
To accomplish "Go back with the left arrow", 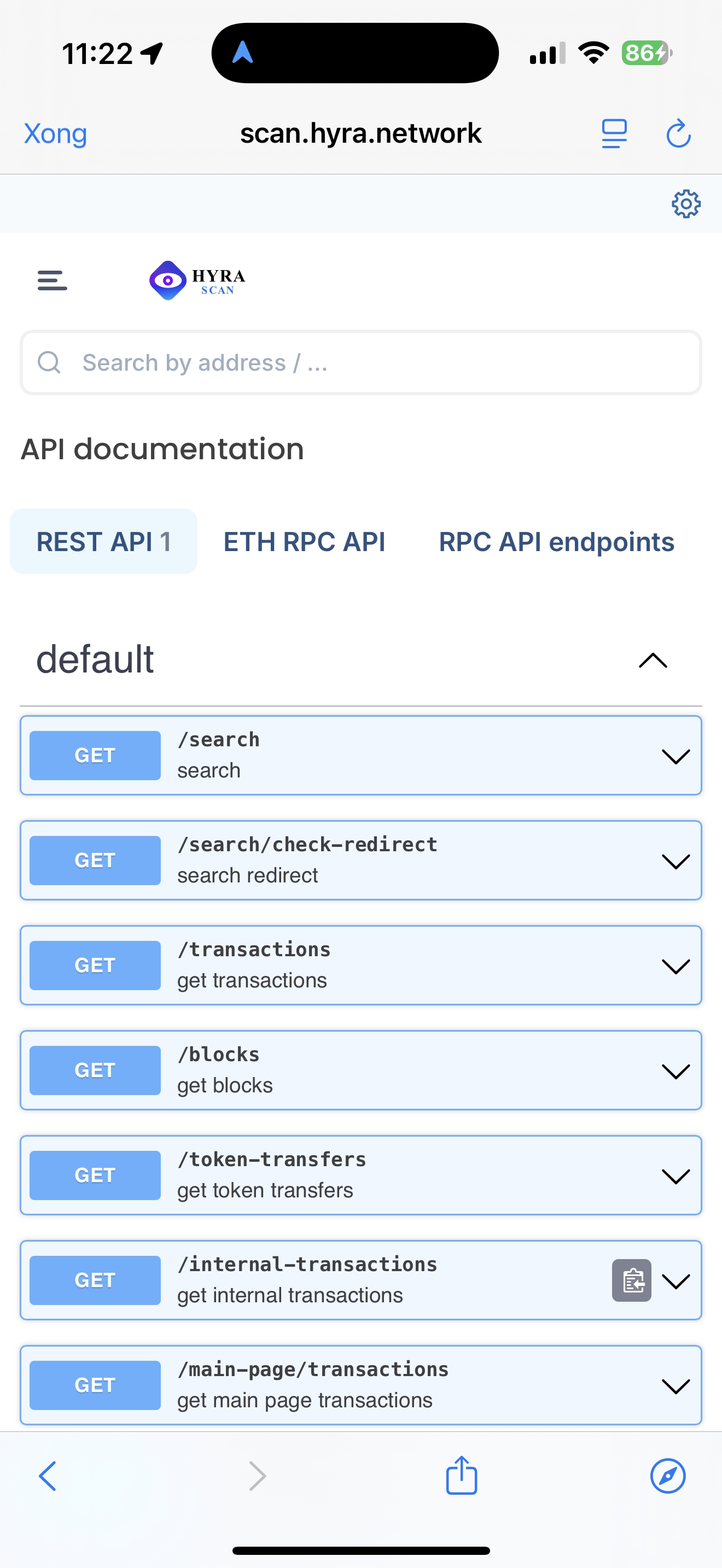I will pos(48,1476).
